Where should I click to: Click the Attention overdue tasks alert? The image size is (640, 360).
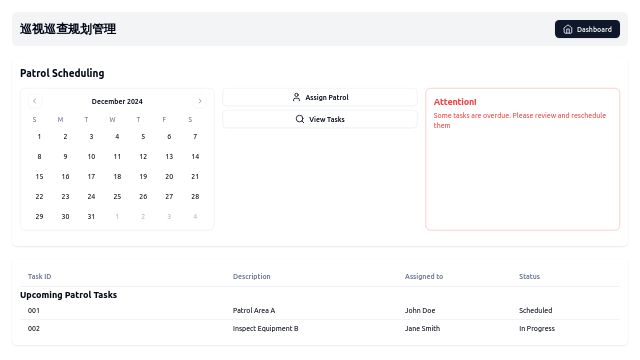tap(522, 159)
